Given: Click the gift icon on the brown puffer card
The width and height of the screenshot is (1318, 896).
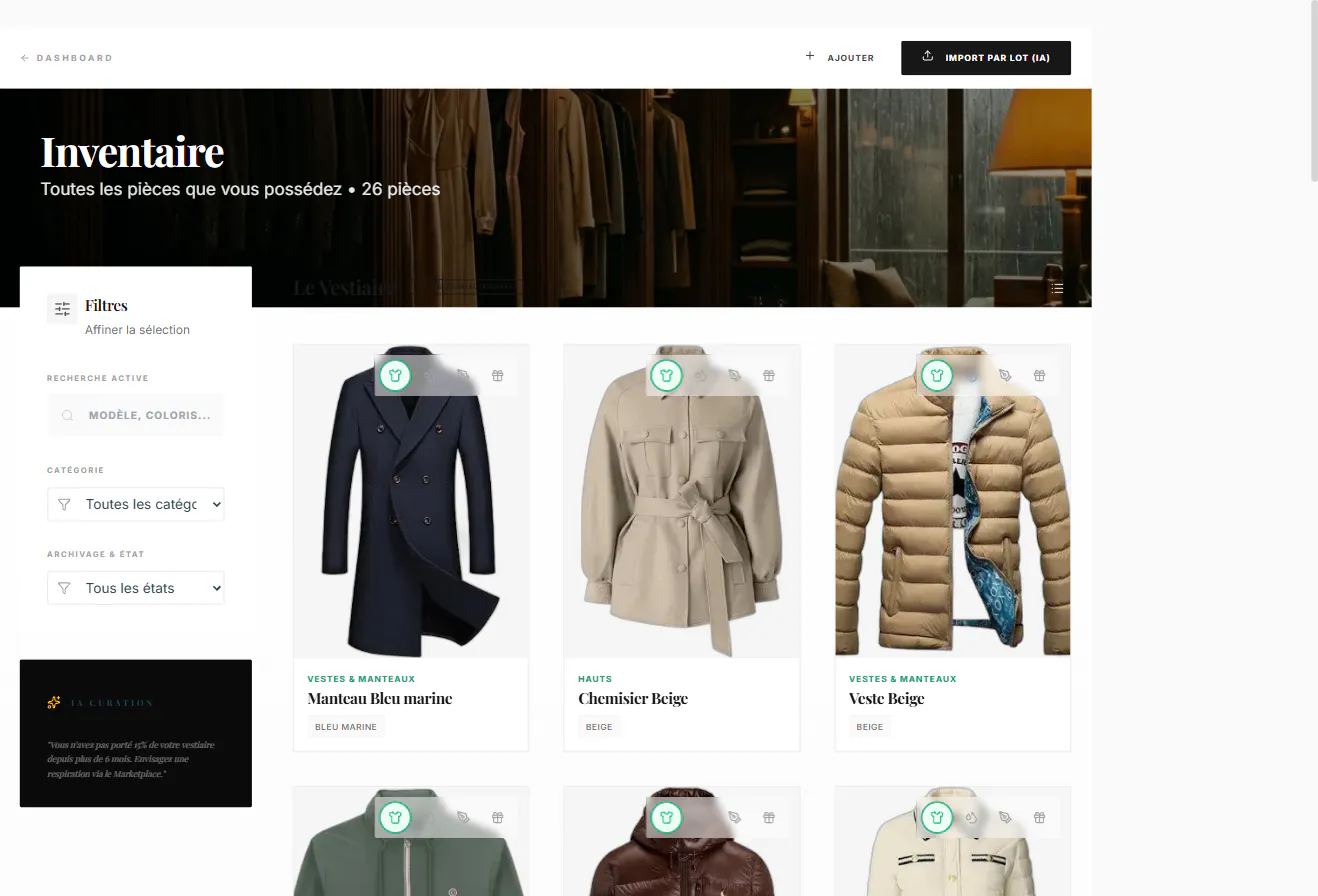Looking at the screenshot, I should (x=768, y=817).
